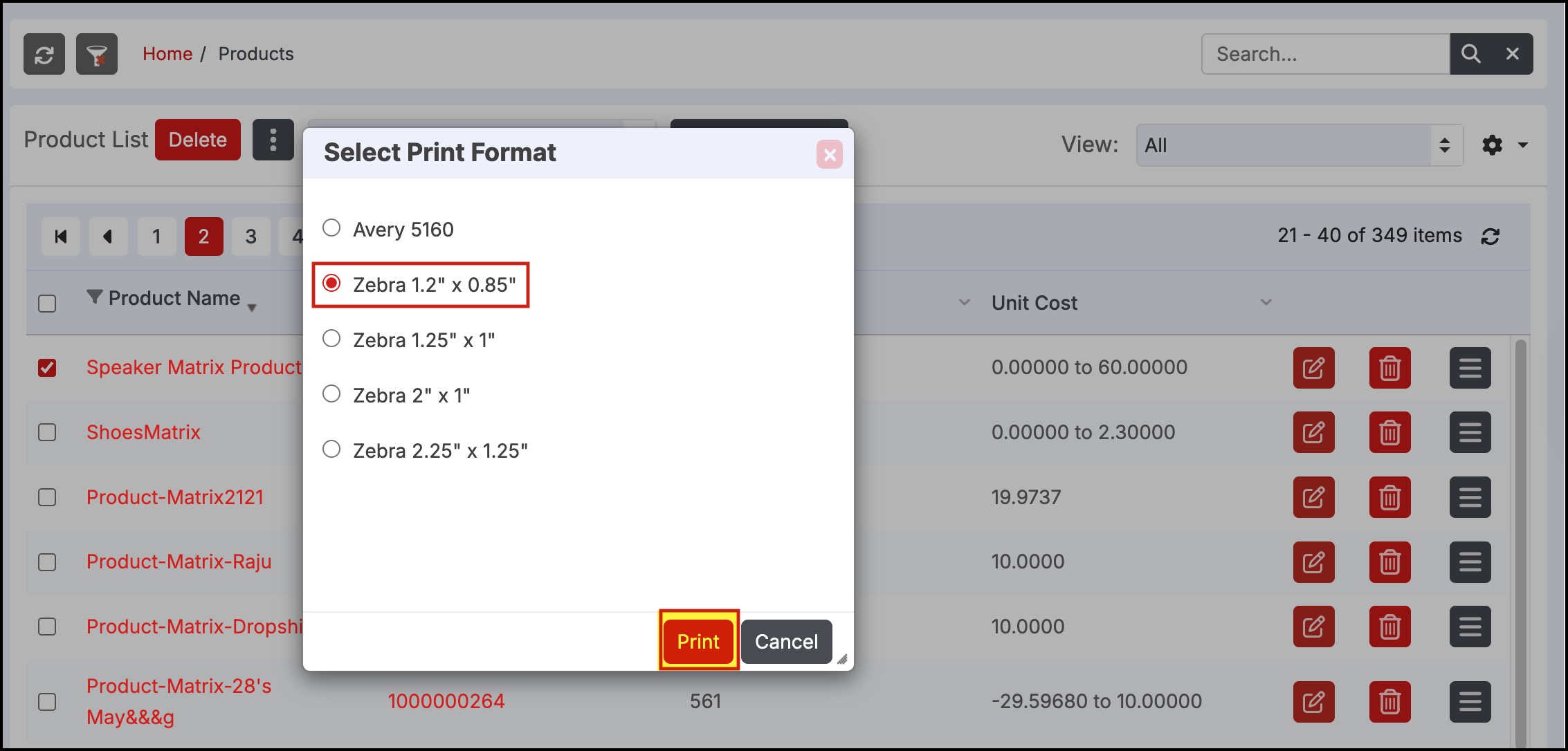
Task: Expand Unit Cost column chevron menu
Action: [1266, 302]
